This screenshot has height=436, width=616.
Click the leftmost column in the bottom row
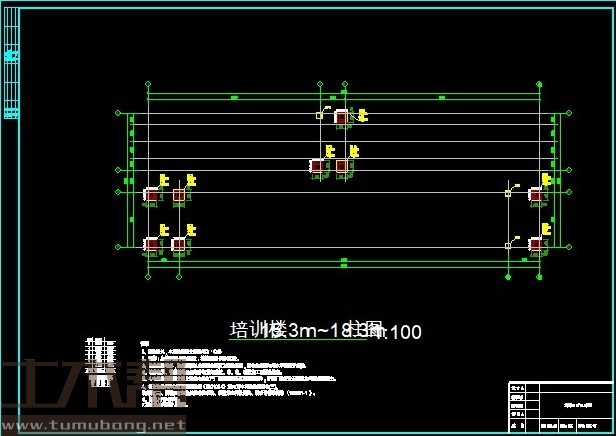(151, 243)
